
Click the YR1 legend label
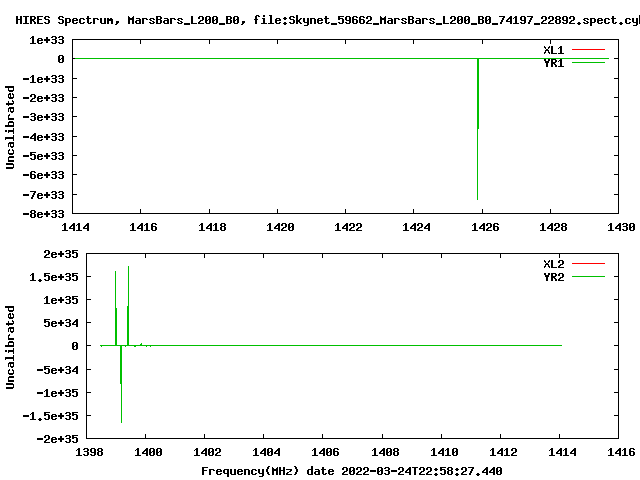coord(553,63)
